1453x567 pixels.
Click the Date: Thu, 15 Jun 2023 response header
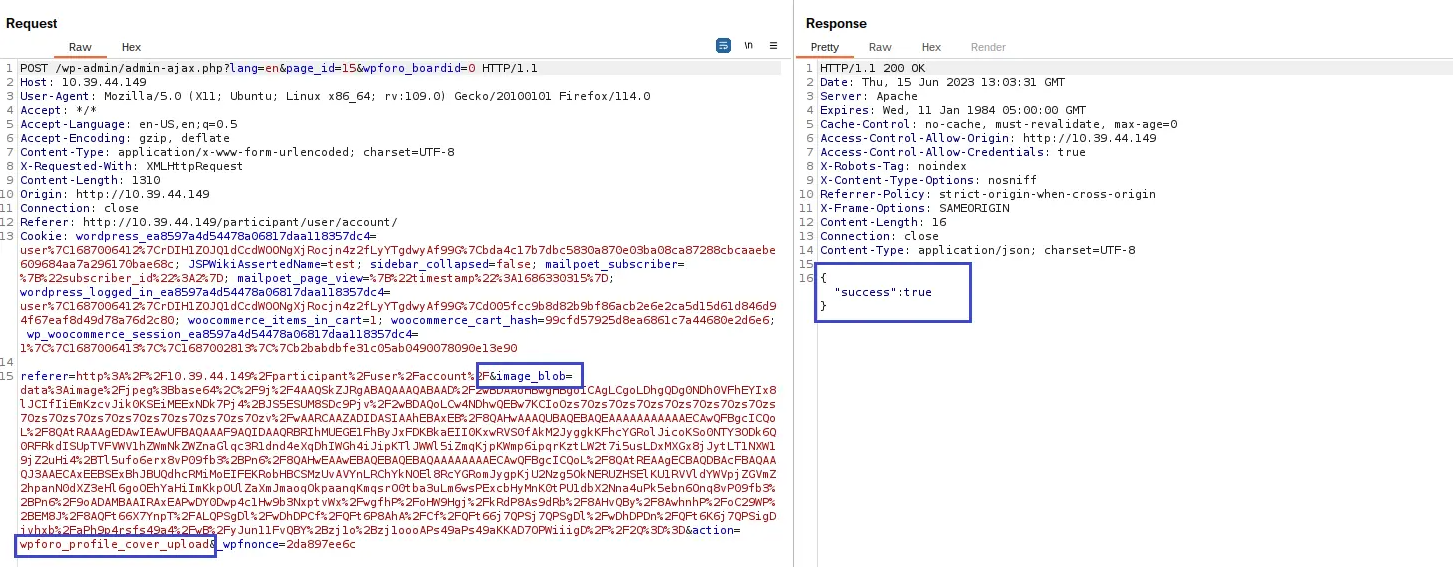pyautogui.click(x=942, y=82)
